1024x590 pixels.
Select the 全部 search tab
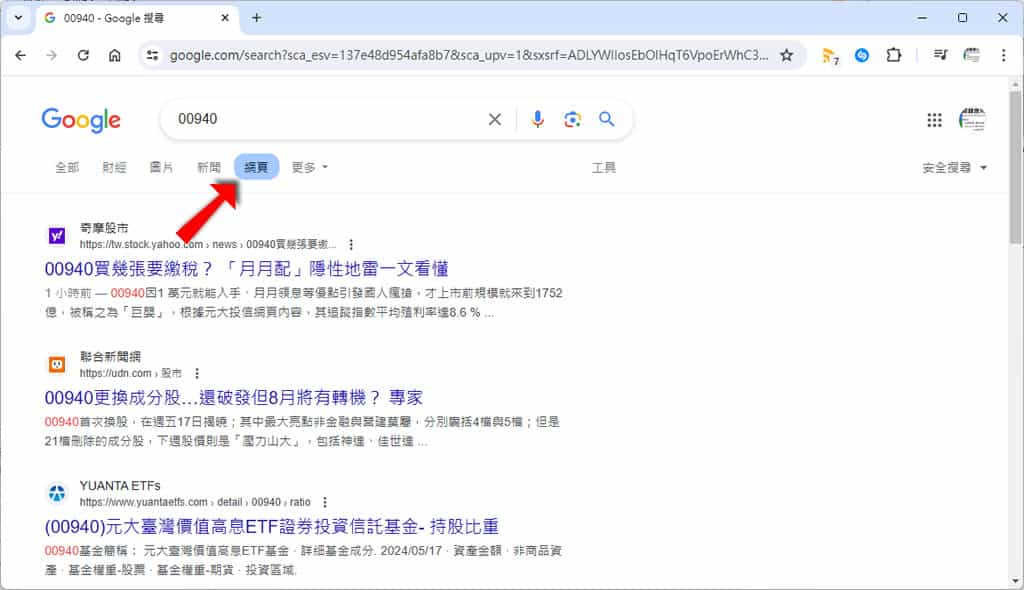(x=67, y=167)
